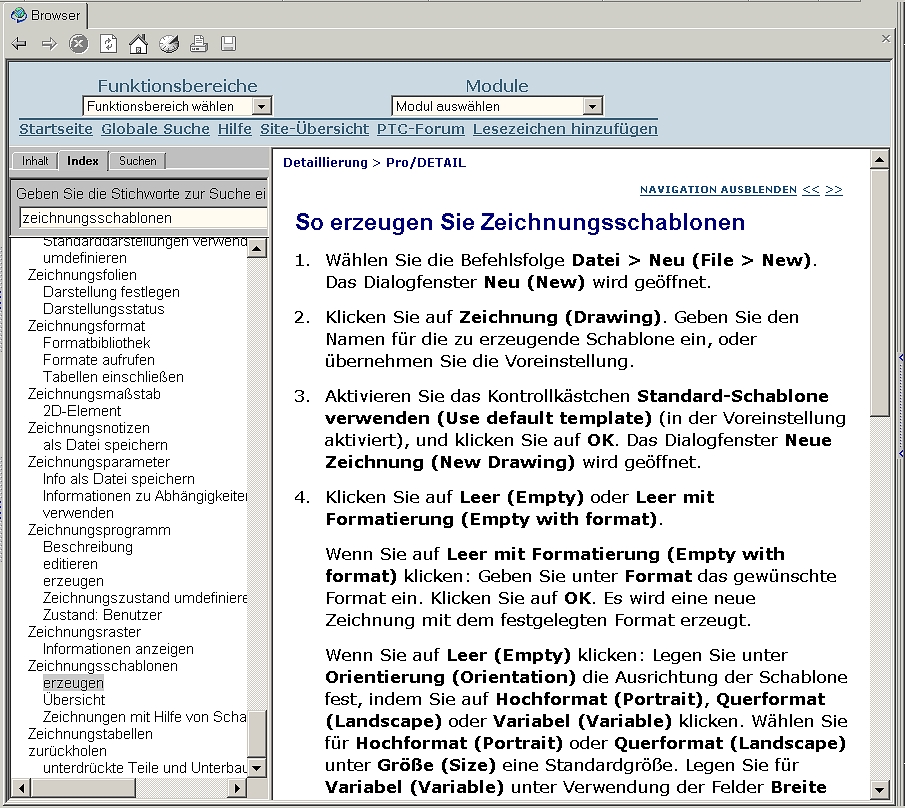Open 2D-Element index entry
The height and width of the screenshot is (808, 905).
point(82,411)
